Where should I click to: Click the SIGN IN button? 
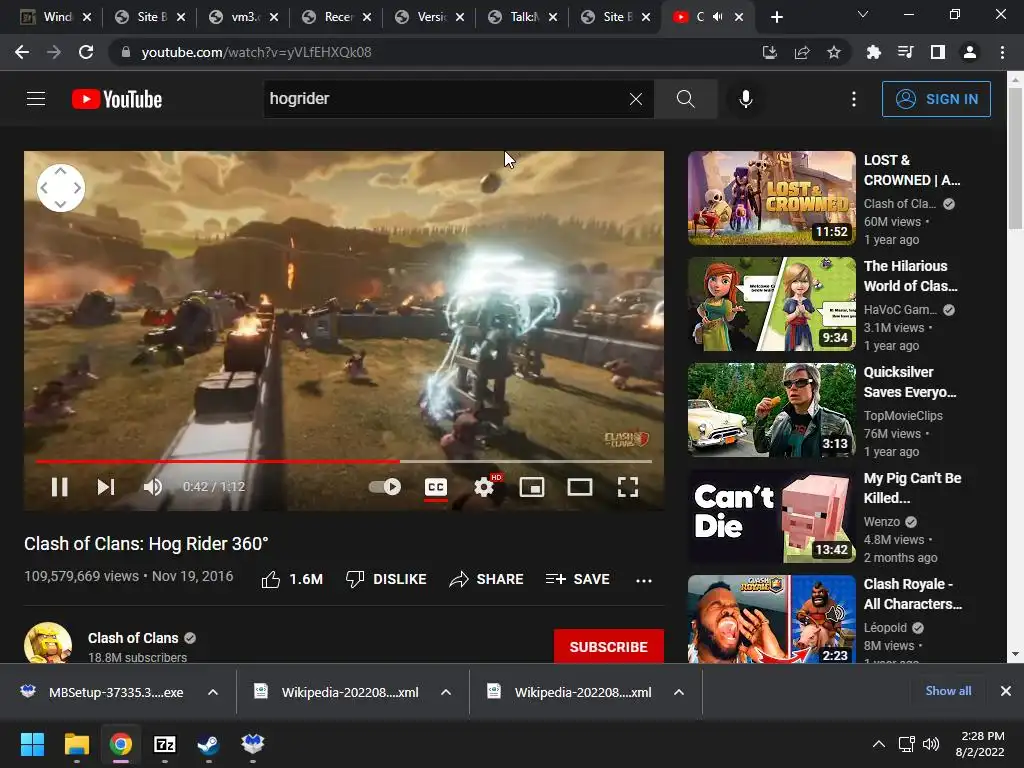[936, 99]
